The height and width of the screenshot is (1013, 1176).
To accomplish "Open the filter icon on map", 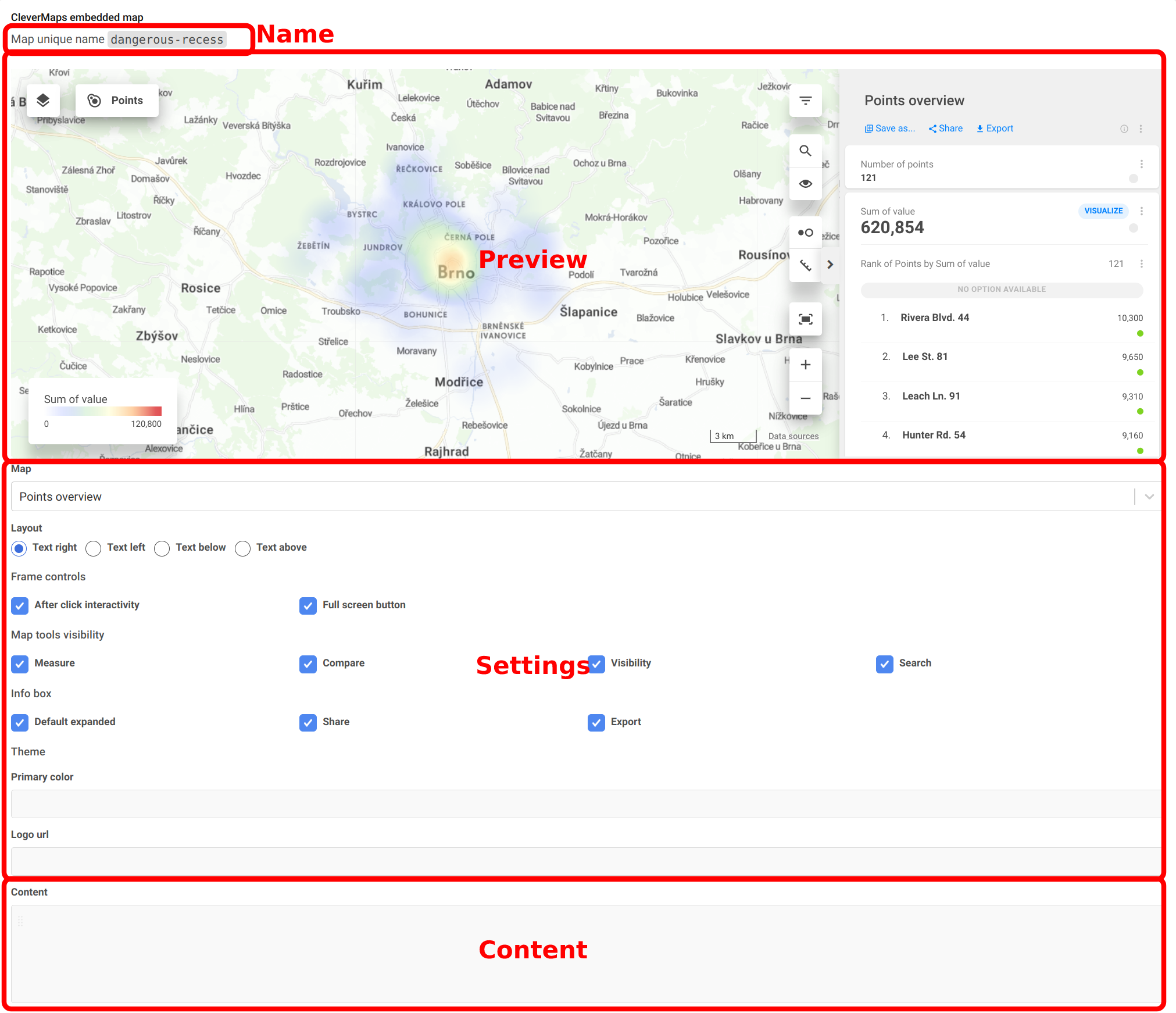I will click(x=805, y=101).
